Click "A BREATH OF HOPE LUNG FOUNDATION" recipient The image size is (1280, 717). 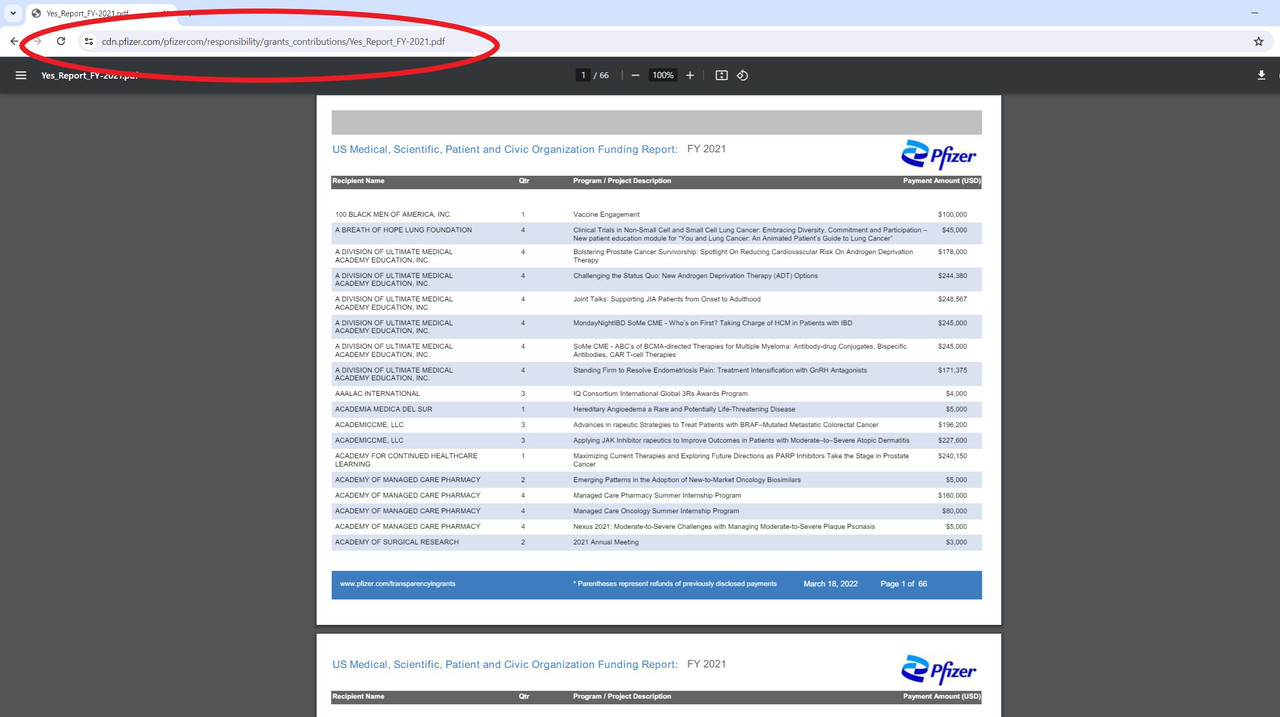403,230
